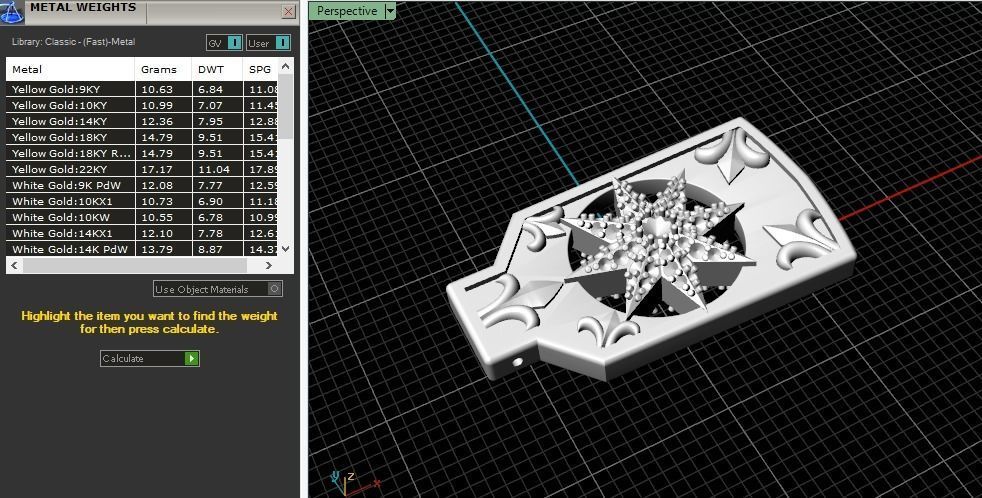Click the 13.79 grams value
The image size is (982, 498).
click(x=157, y=249)
